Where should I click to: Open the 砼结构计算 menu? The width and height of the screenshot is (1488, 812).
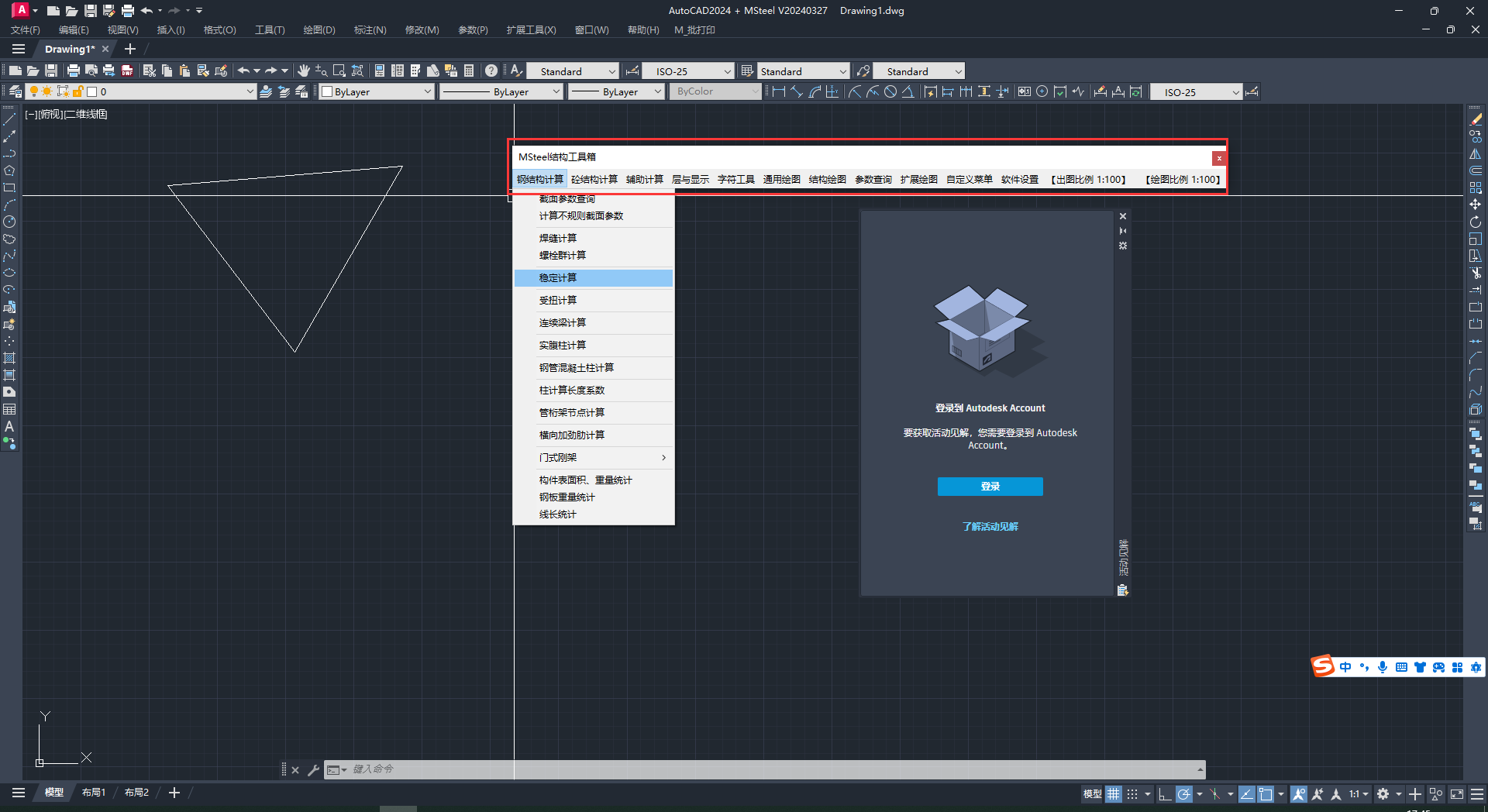tap(594, 180)
